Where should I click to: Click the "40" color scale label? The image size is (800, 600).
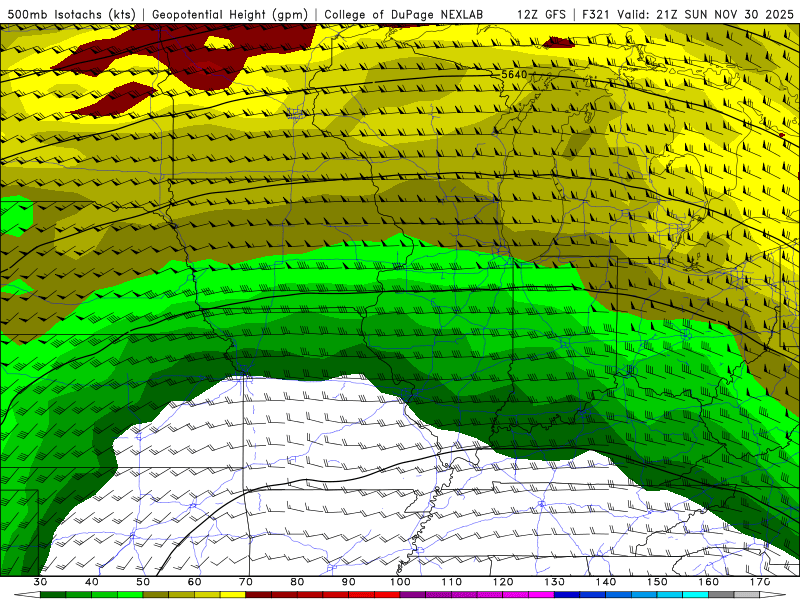click(x=92, y=582)
